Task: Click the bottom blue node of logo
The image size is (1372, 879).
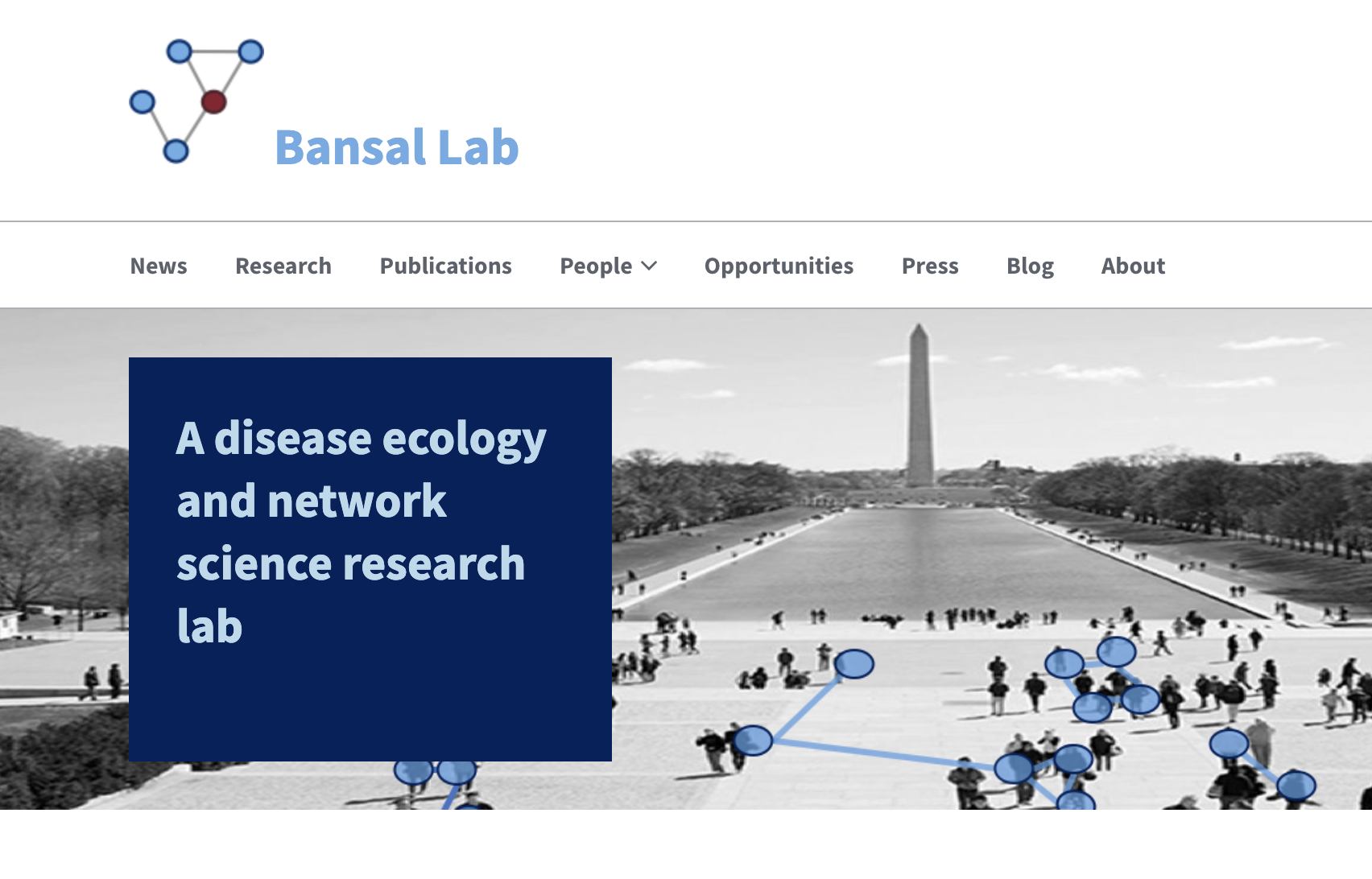Action: [x=176, y=151]
